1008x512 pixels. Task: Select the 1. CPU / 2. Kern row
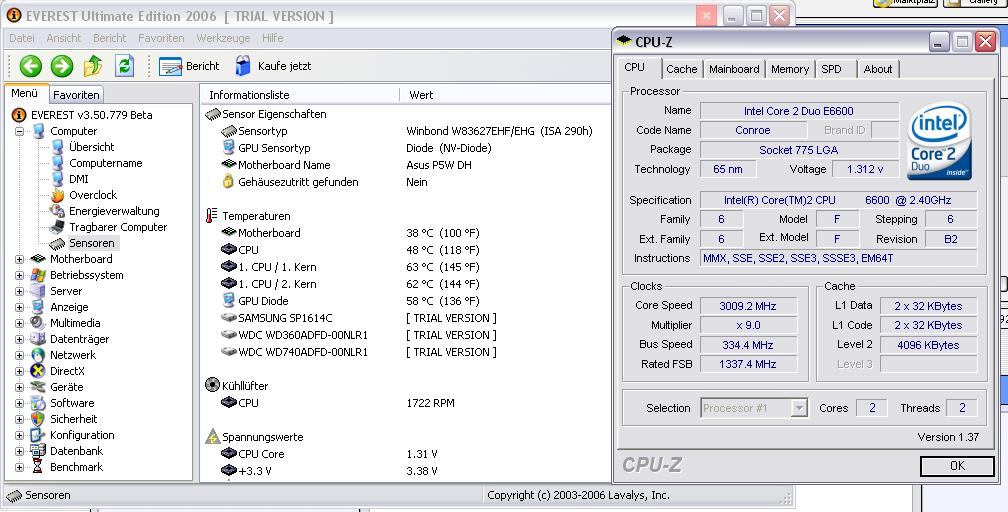tap(405, 284)
